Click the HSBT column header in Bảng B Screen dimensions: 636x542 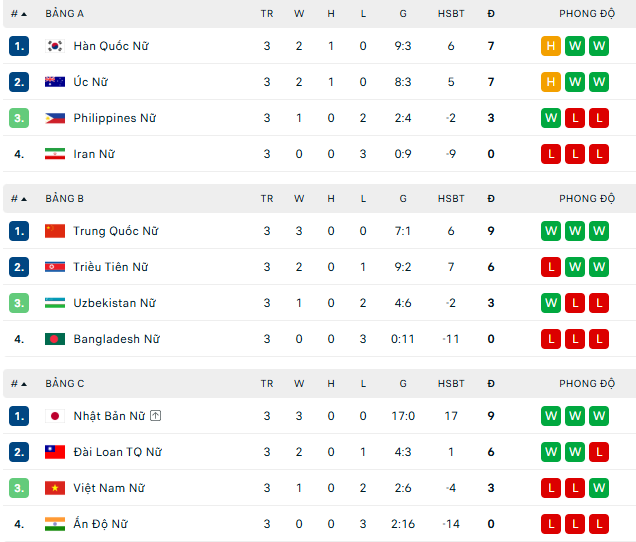[x=451, y=199]
